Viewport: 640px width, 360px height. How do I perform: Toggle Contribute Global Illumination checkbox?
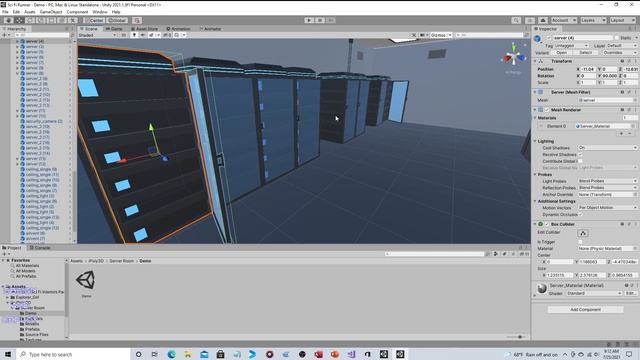(580, 161)
